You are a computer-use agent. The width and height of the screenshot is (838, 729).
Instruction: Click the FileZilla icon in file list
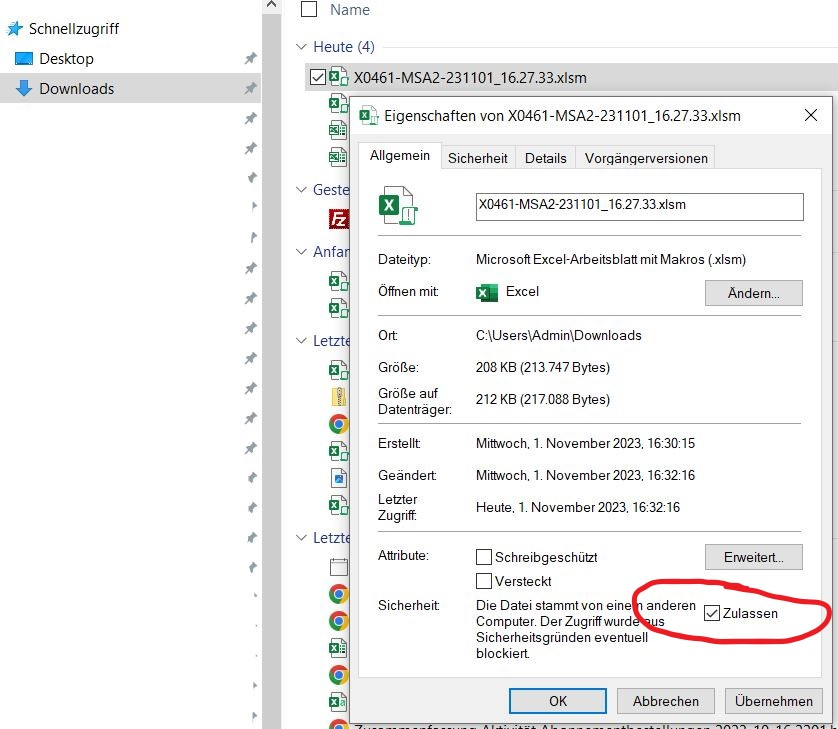click(339, 219)
